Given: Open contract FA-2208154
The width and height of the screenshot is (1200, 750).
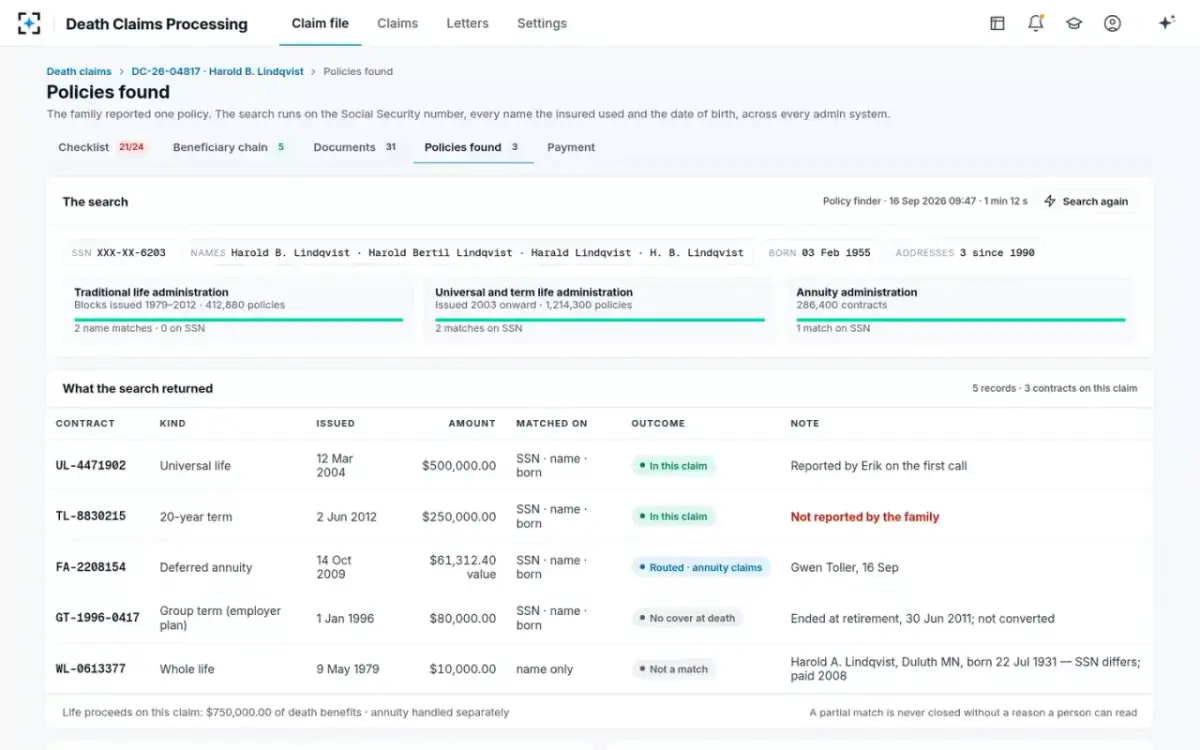Looking at the screenshot, I should pyautogui.click(x=91, y=568).
